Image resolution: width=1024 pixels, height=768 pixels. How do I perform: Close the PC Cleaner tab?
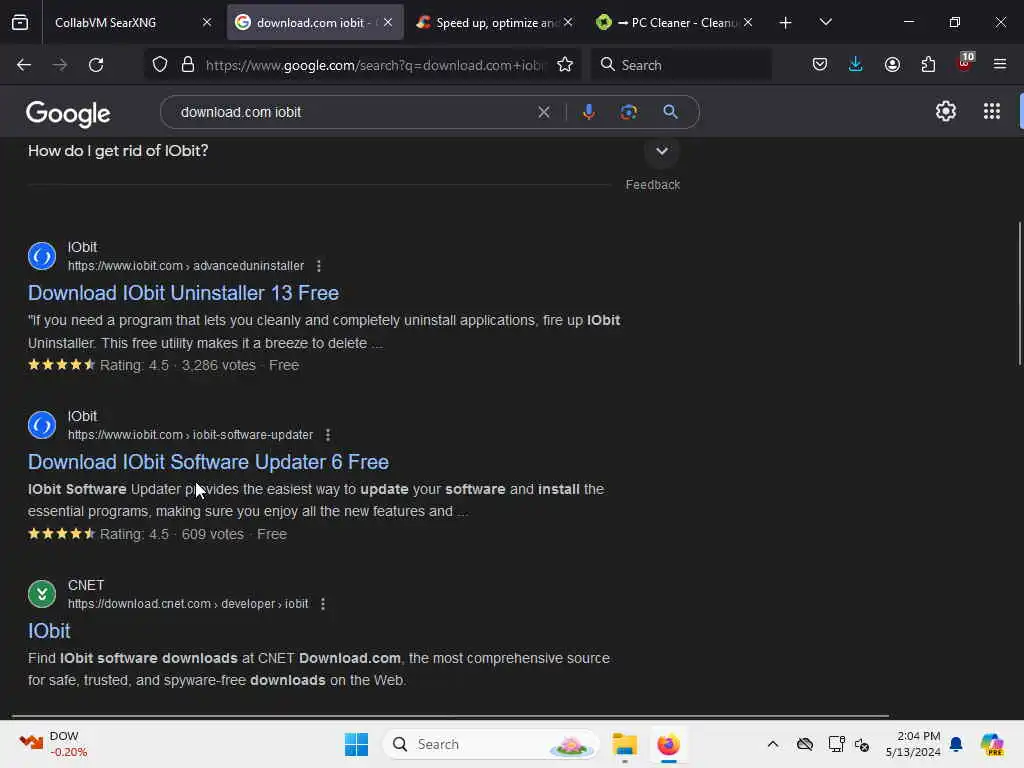748,22
